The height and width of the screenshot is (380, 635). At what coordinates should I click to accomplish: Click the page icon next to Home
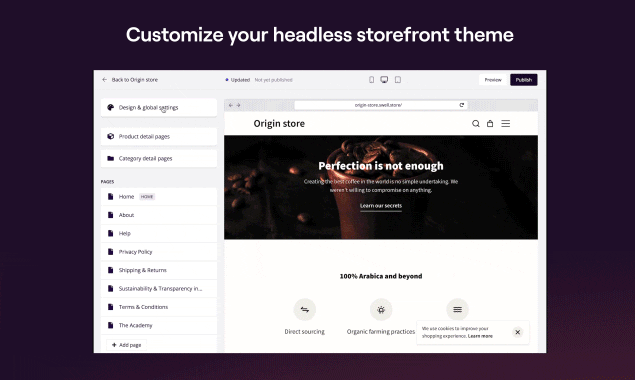click(110, 196)
